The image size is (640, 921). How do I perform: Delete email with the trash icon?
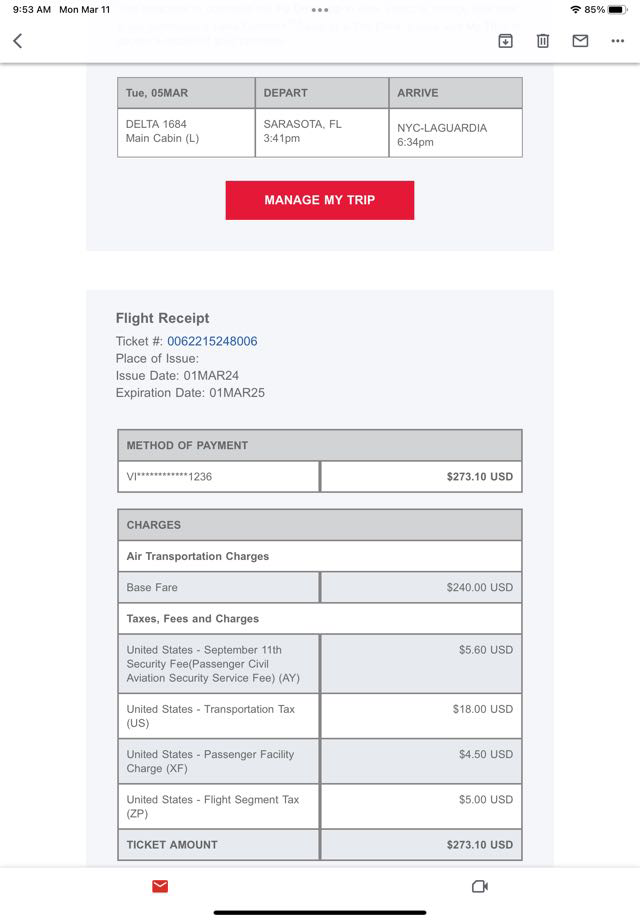[x=542, y=41]
